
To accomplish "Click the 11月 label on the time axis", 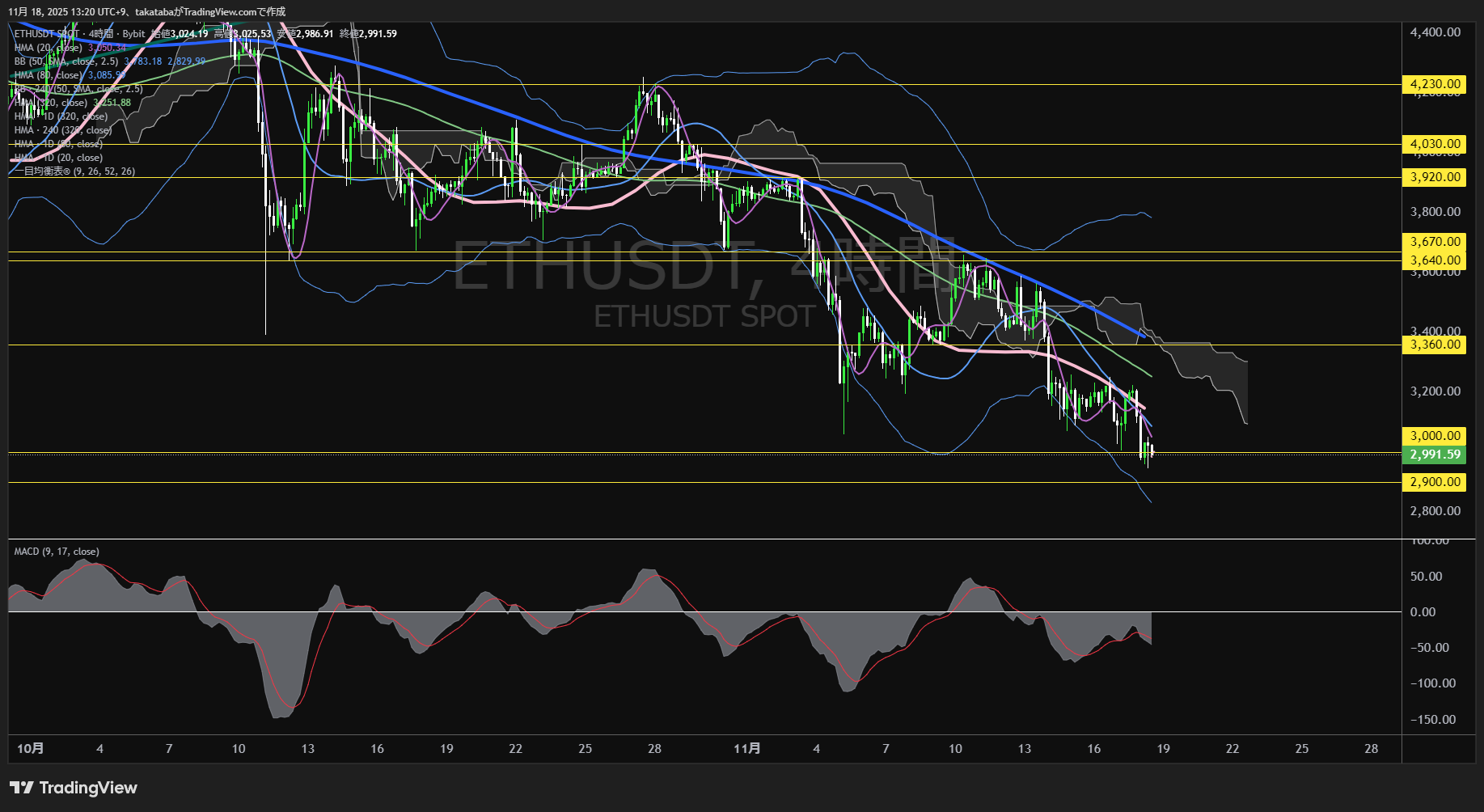I will pos(748,749).
